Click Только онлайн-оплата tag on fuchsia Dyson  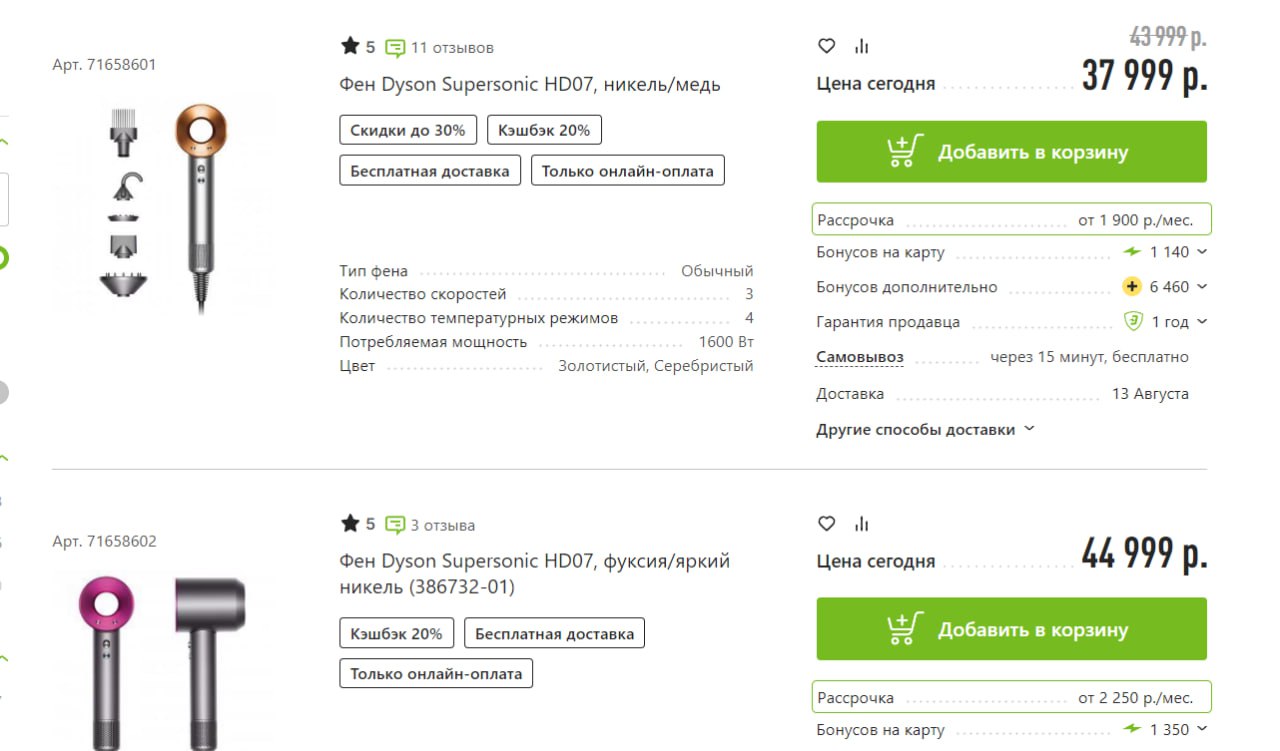[436, 674]
